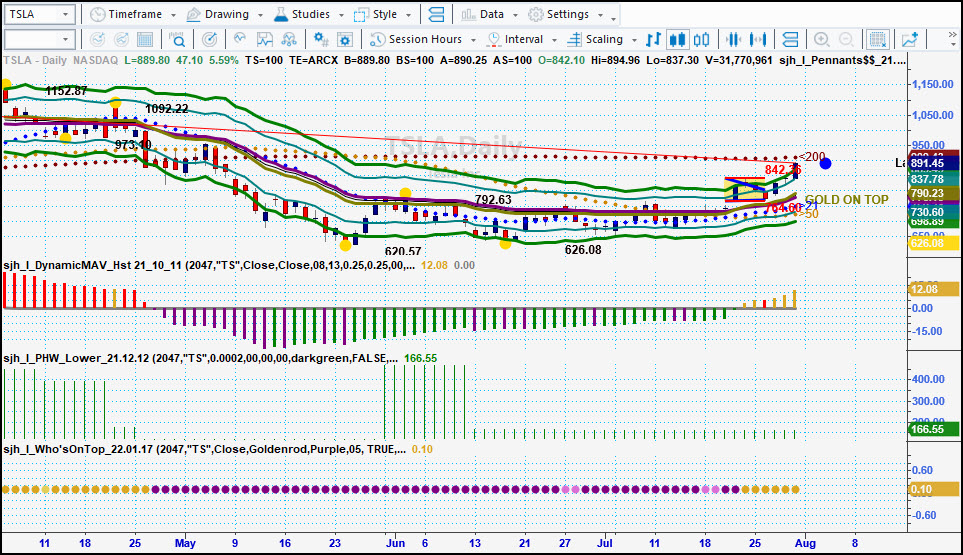Open the Style menu
Image resolution: width=963 pixels, height=555 pixels.
(383, 14)
